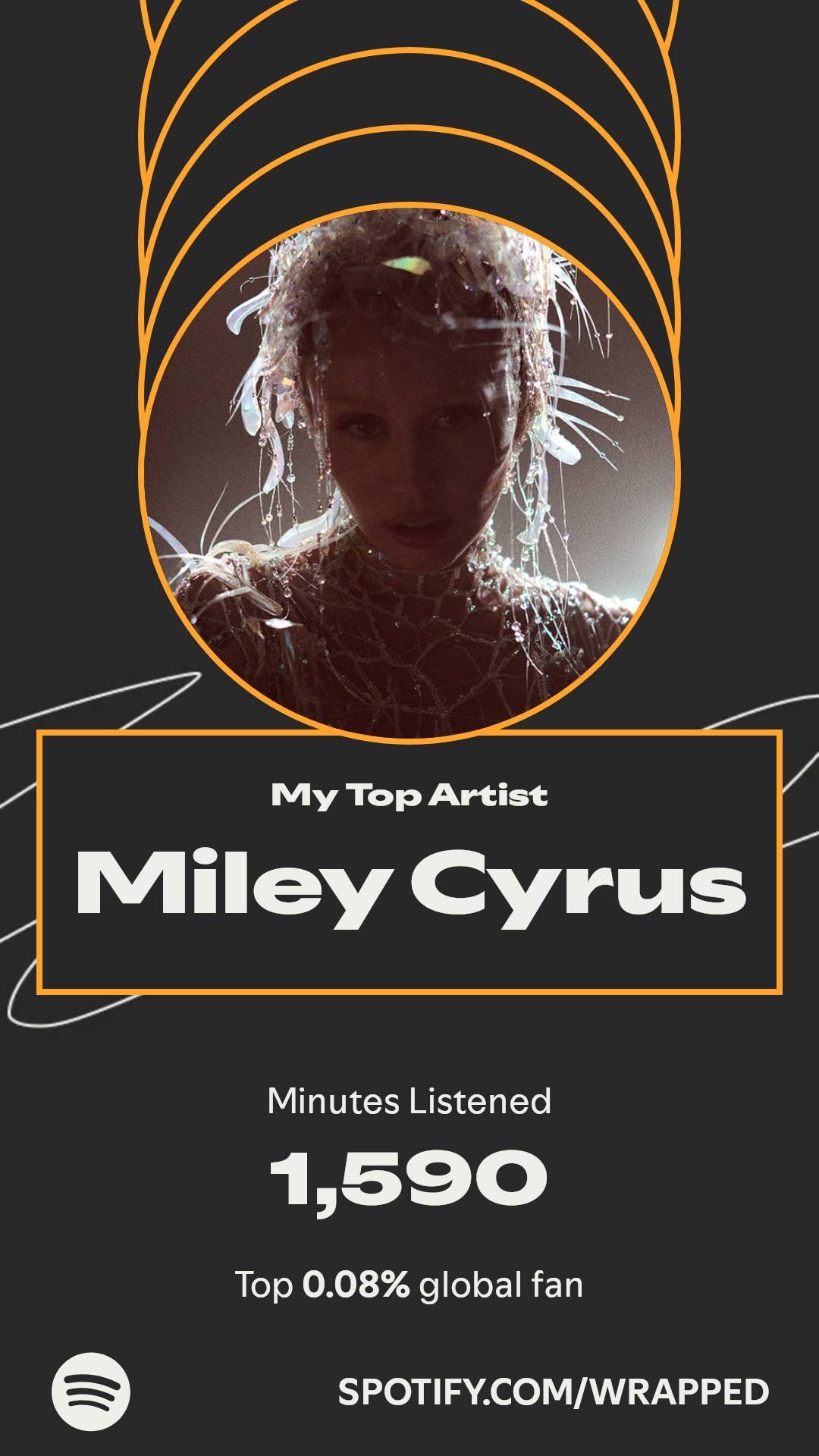This screenshot has width=819, height=1456.
Task: Select the "My Top Artist" heading
Action: tap(409, 795)
